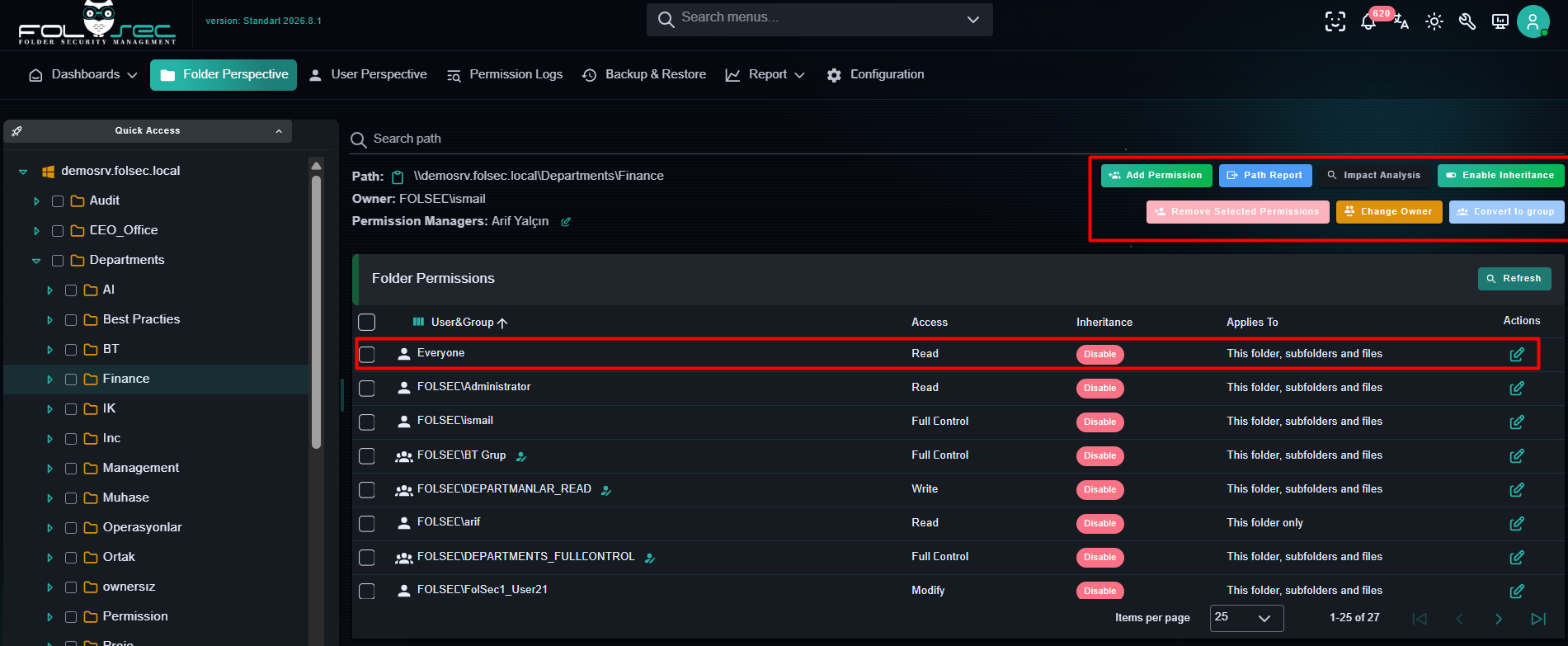The width and height of the screenshot is (1568, 646).
Task: Click Change Owner button
Action: [x=1389, y=212]
